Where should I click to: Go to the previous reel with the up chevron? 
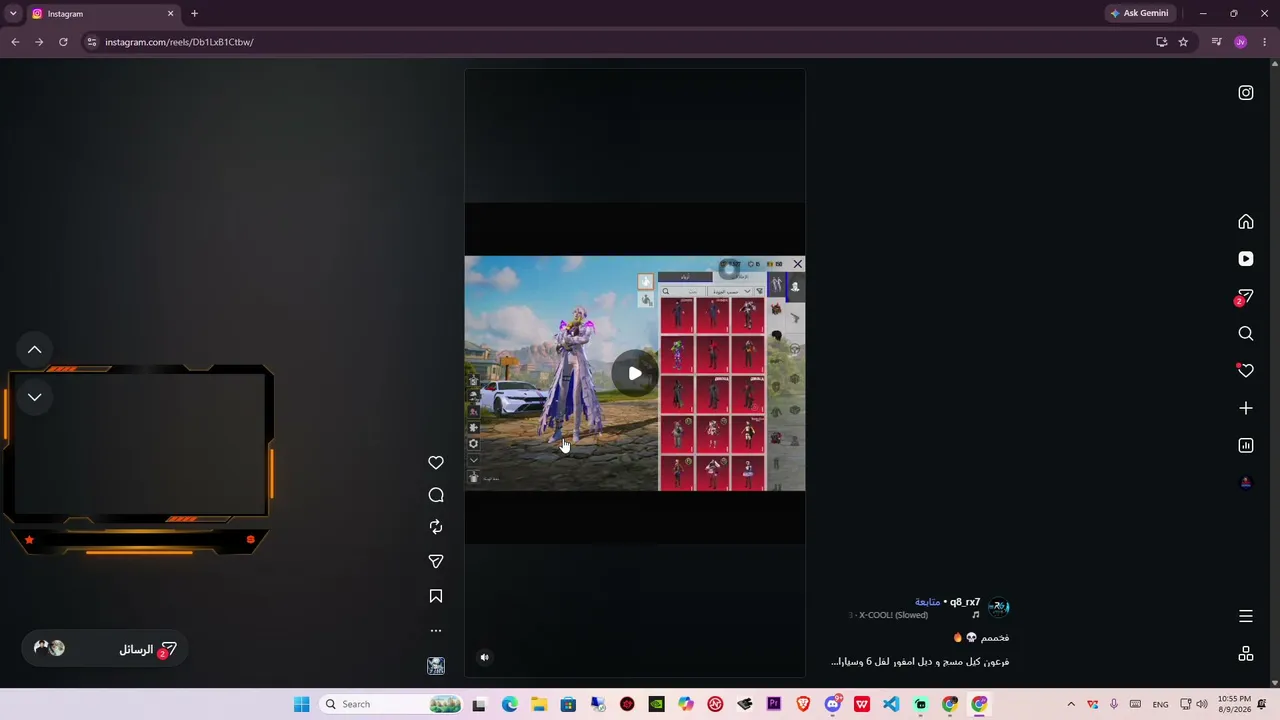click(x=34, y=349)
